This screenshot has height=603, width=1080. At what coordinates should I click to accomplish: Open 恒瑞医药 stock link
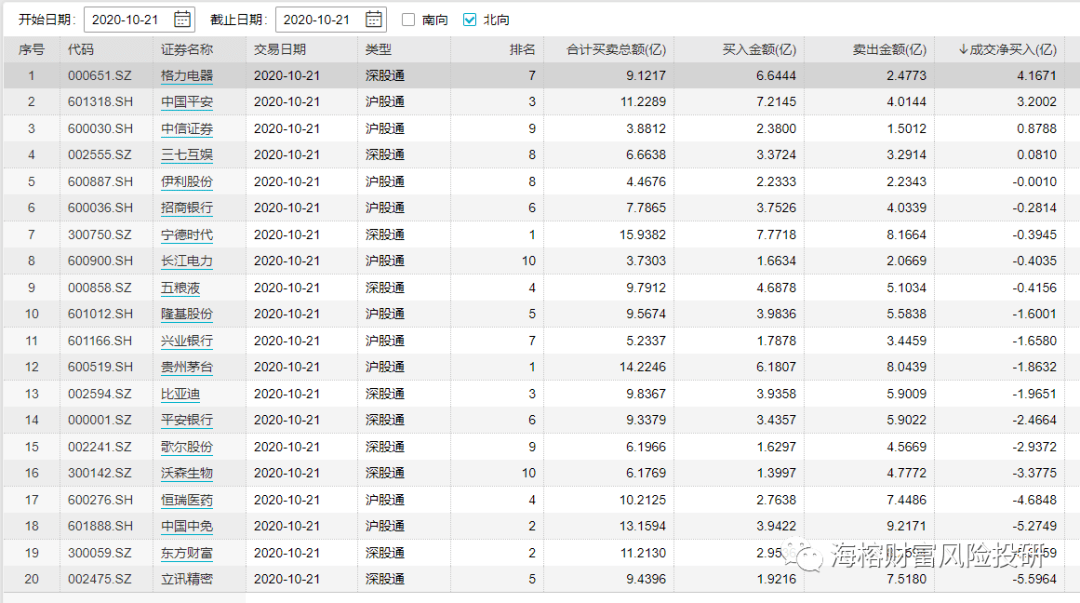click(187, 500)
